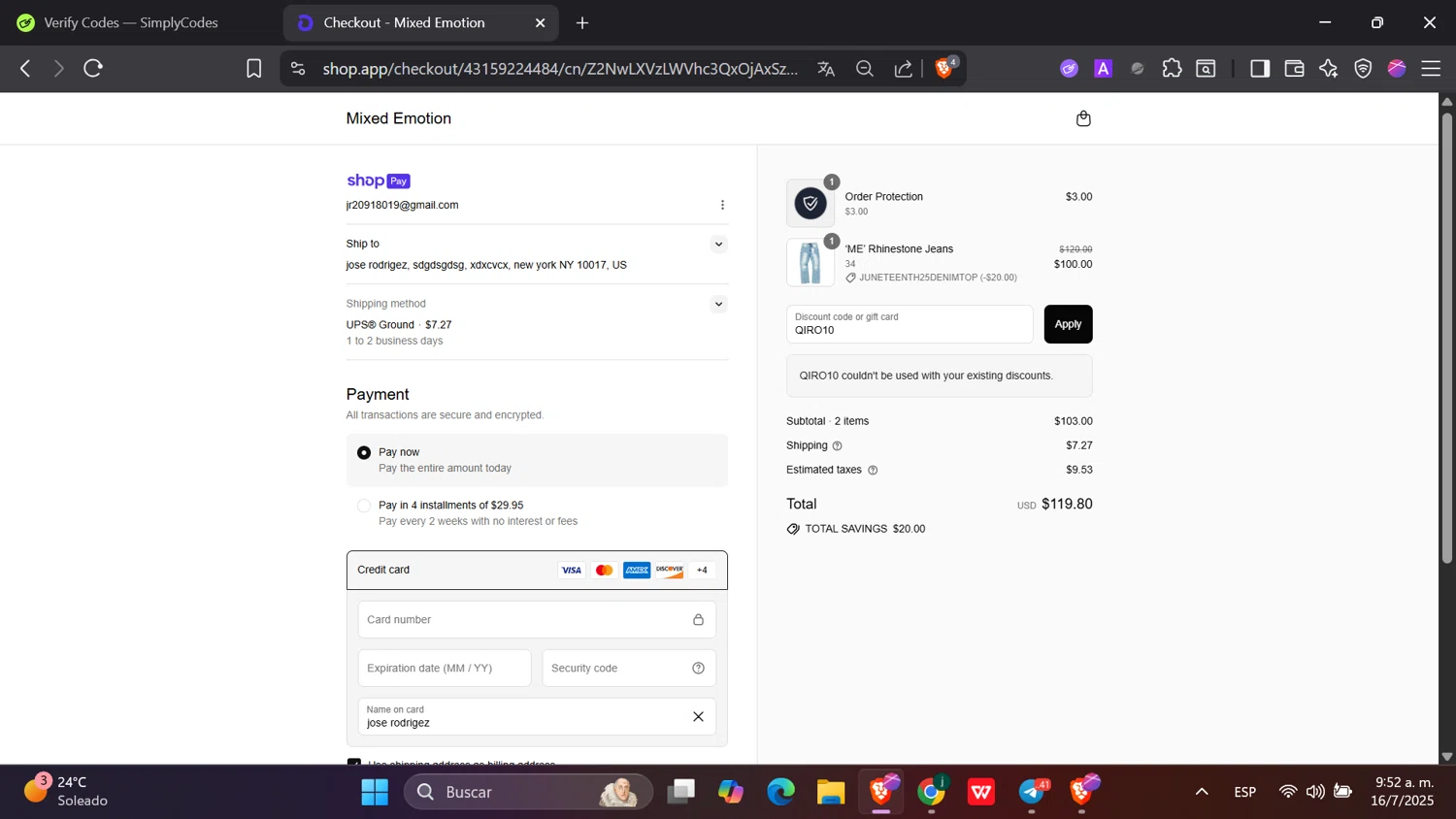Open the purple A extension
Screen dimensions: 1456x819
click(1103, 68)
